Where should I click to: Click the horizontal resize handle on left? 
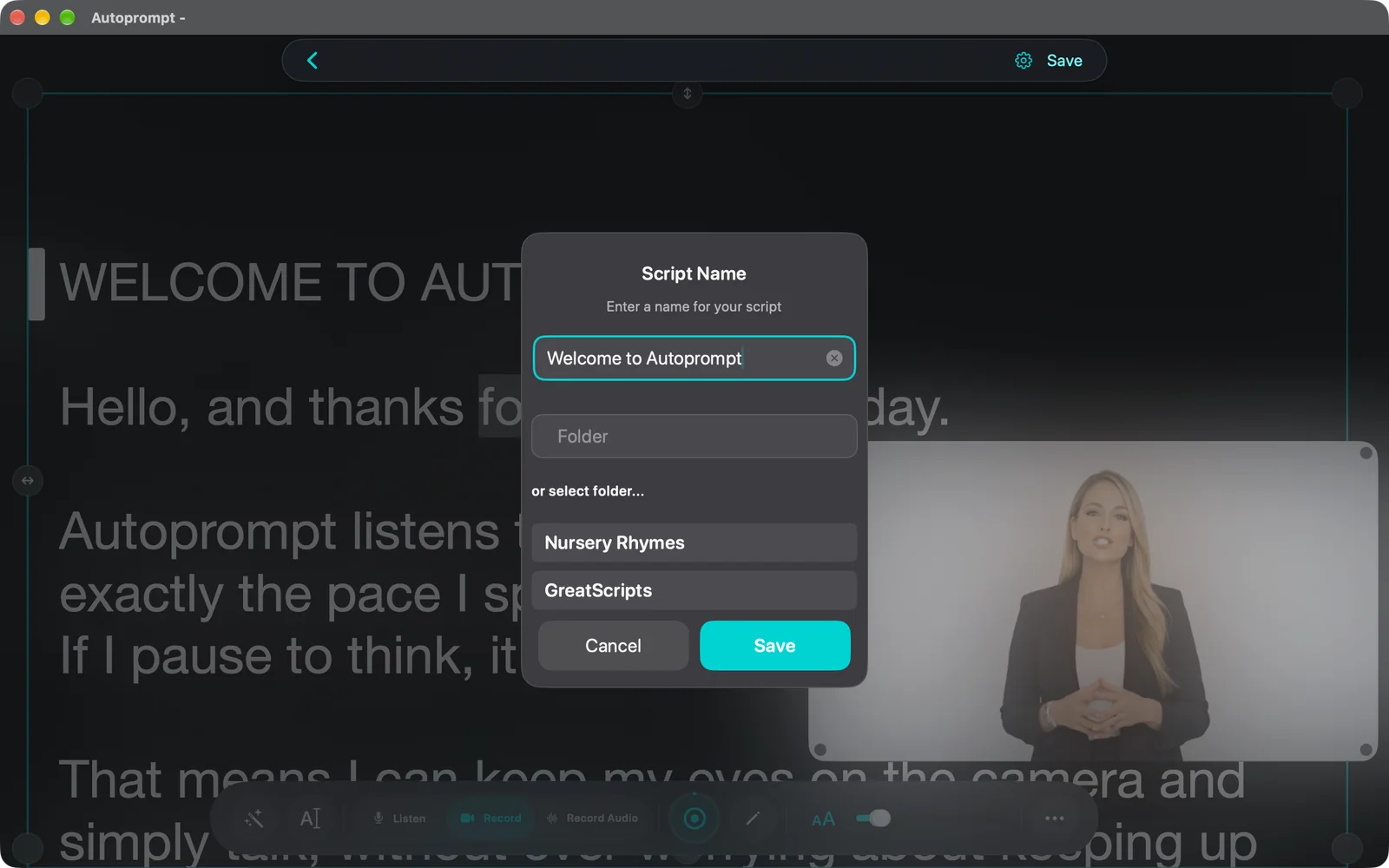pos(28,481)
